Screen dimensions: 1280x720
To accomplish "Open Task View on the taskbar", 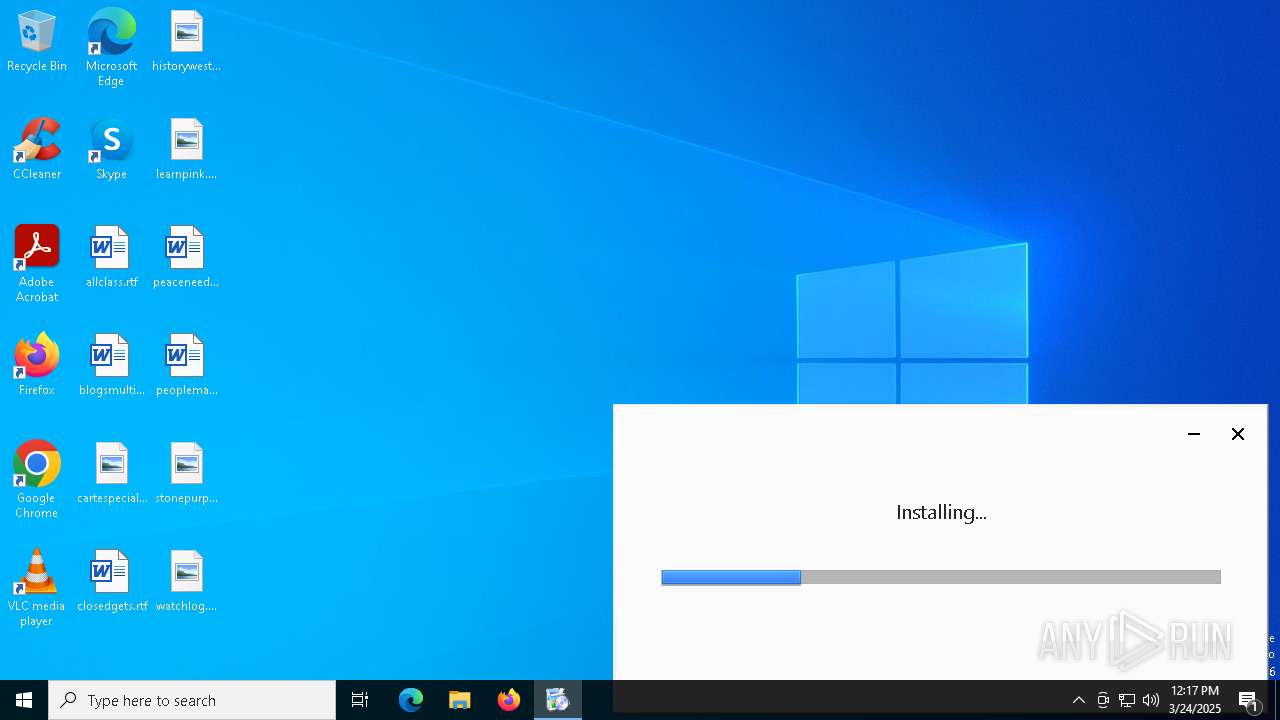I will (x=360, y=700).
